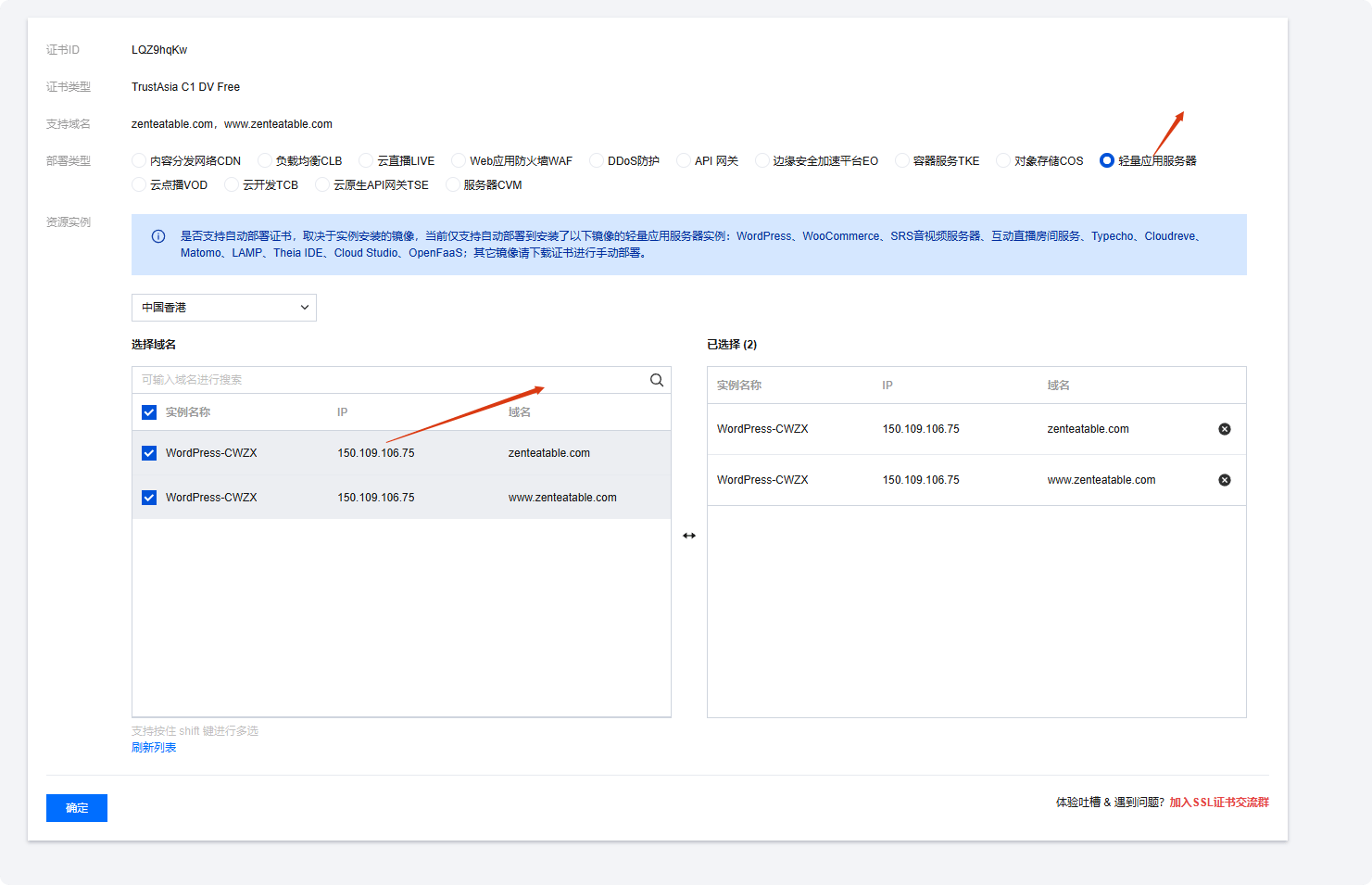Click the transfer arrows icon between lists
The image size is (1372, 885).
[689, 536]
